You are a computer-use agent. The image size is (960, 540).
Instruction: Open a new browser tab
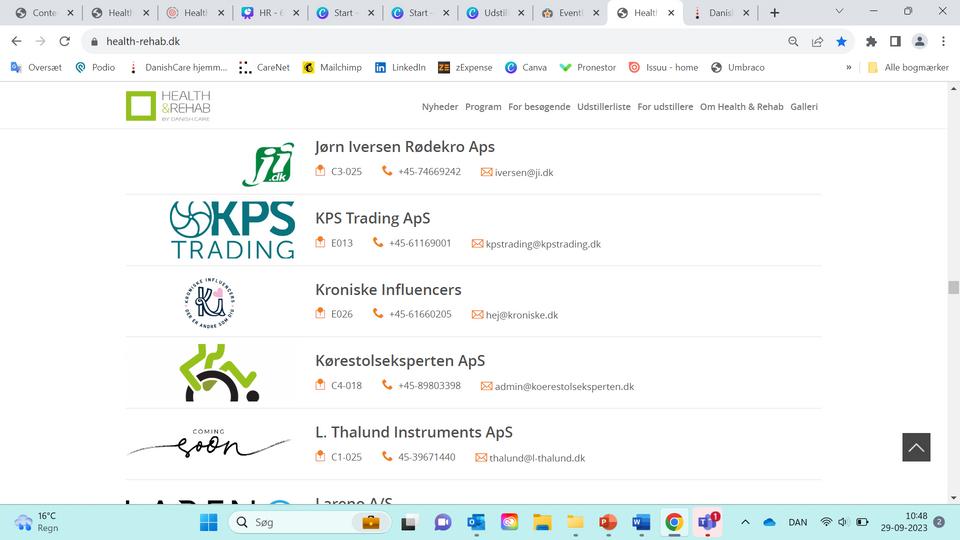pyautogui.click(x=774, y=12)
